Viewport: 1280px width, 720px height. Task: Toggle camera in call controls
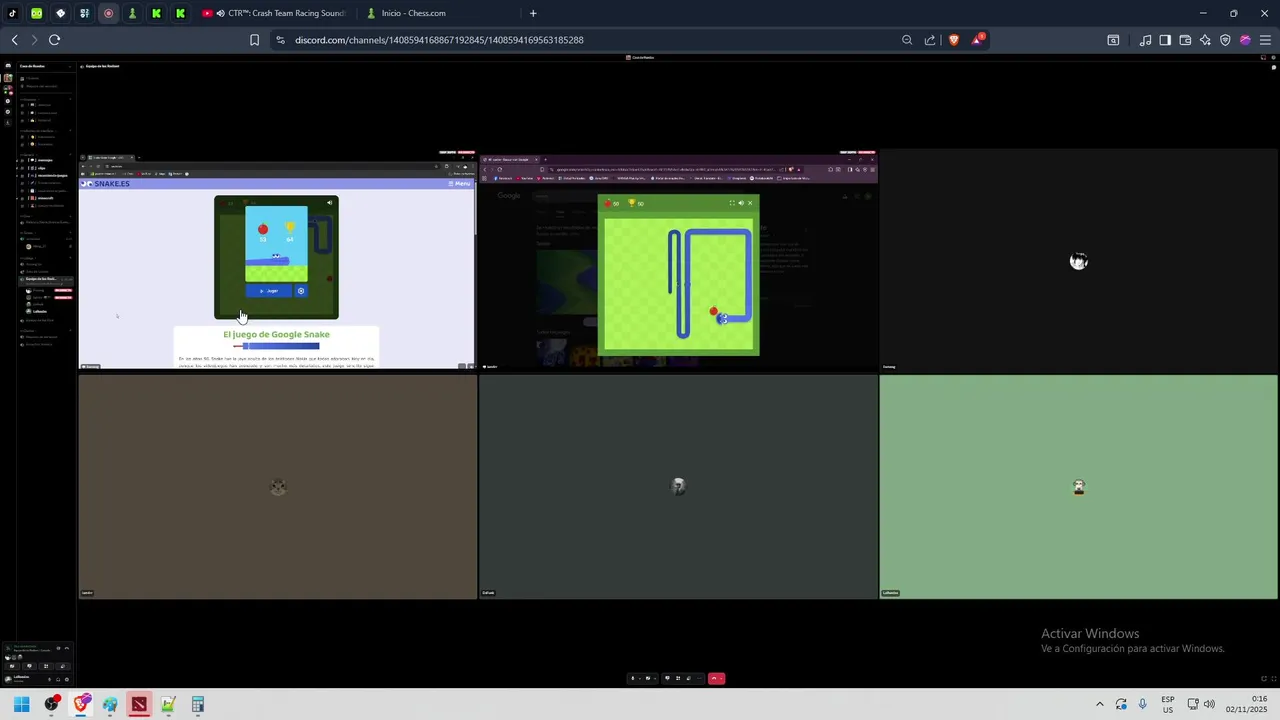[648, 678]
